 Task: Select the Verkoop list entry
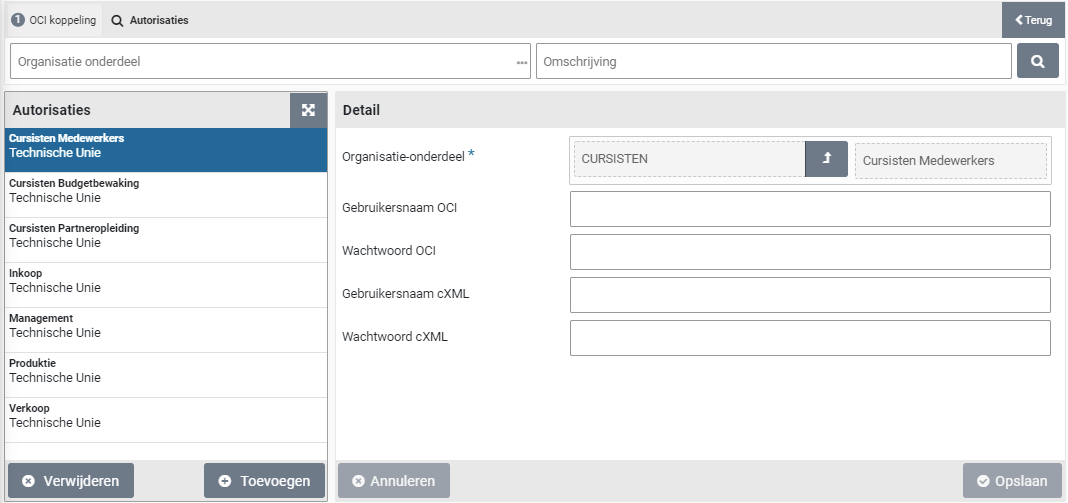click(x=166, y=415)
